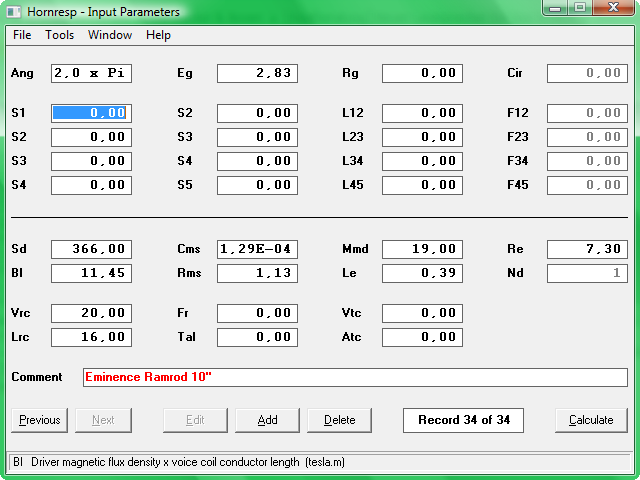Select the Ang field showing 2,0 x Pi
The width and height of the screenshot is (640, 480).
pos(91,73)
